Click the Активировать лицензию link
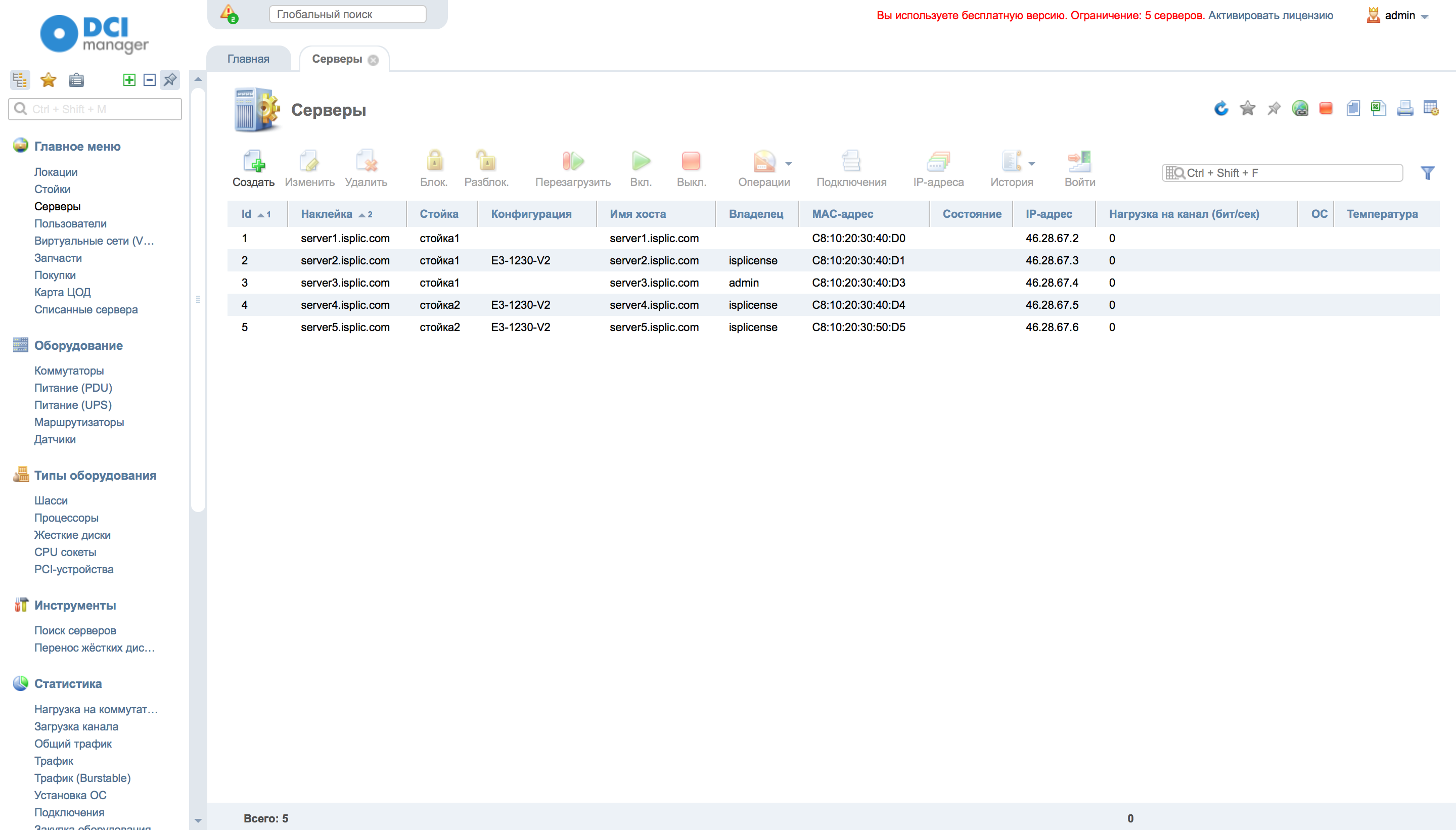The image size is (1456, 830). pyautogui.click(x=1270, y=15)
